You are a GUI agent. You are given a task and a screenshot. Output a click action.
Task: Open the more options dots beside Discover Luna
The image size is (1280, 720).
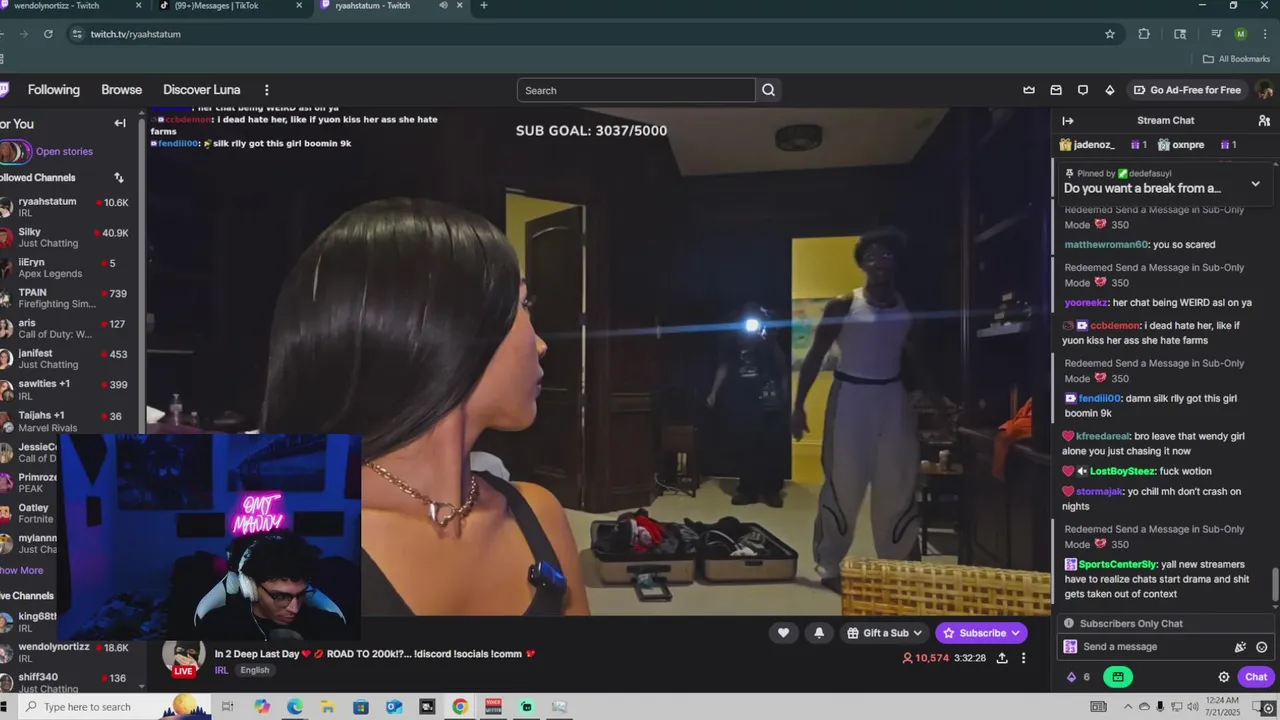click(266, 90)
